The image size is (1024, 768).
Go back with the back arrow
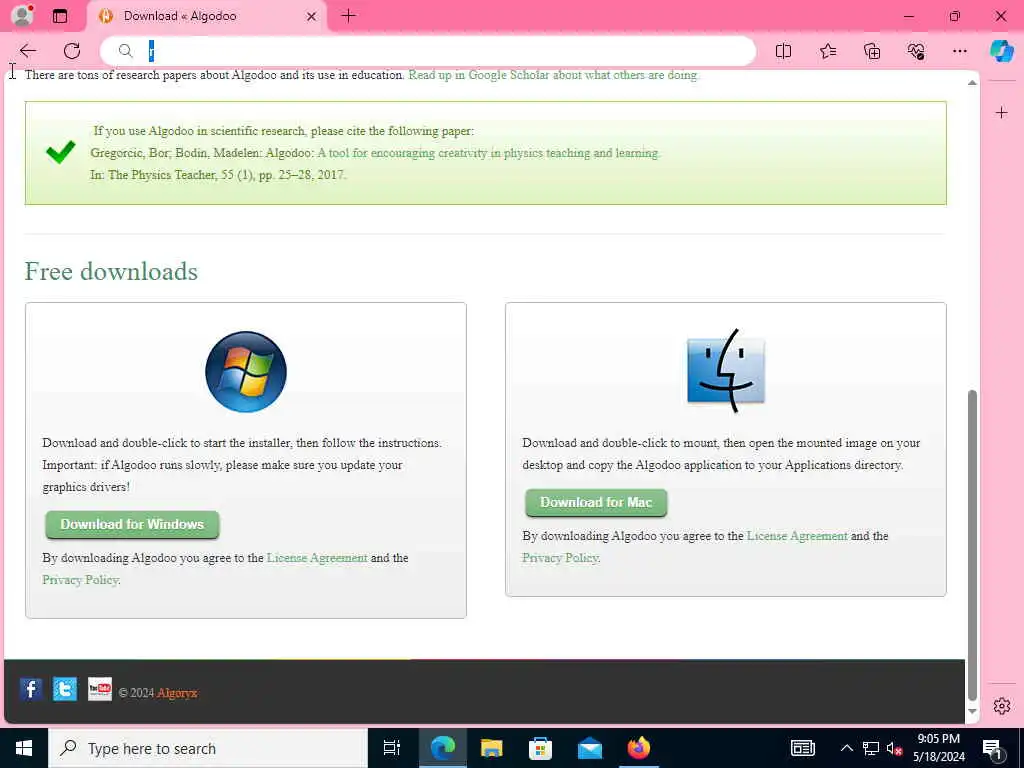27,51
